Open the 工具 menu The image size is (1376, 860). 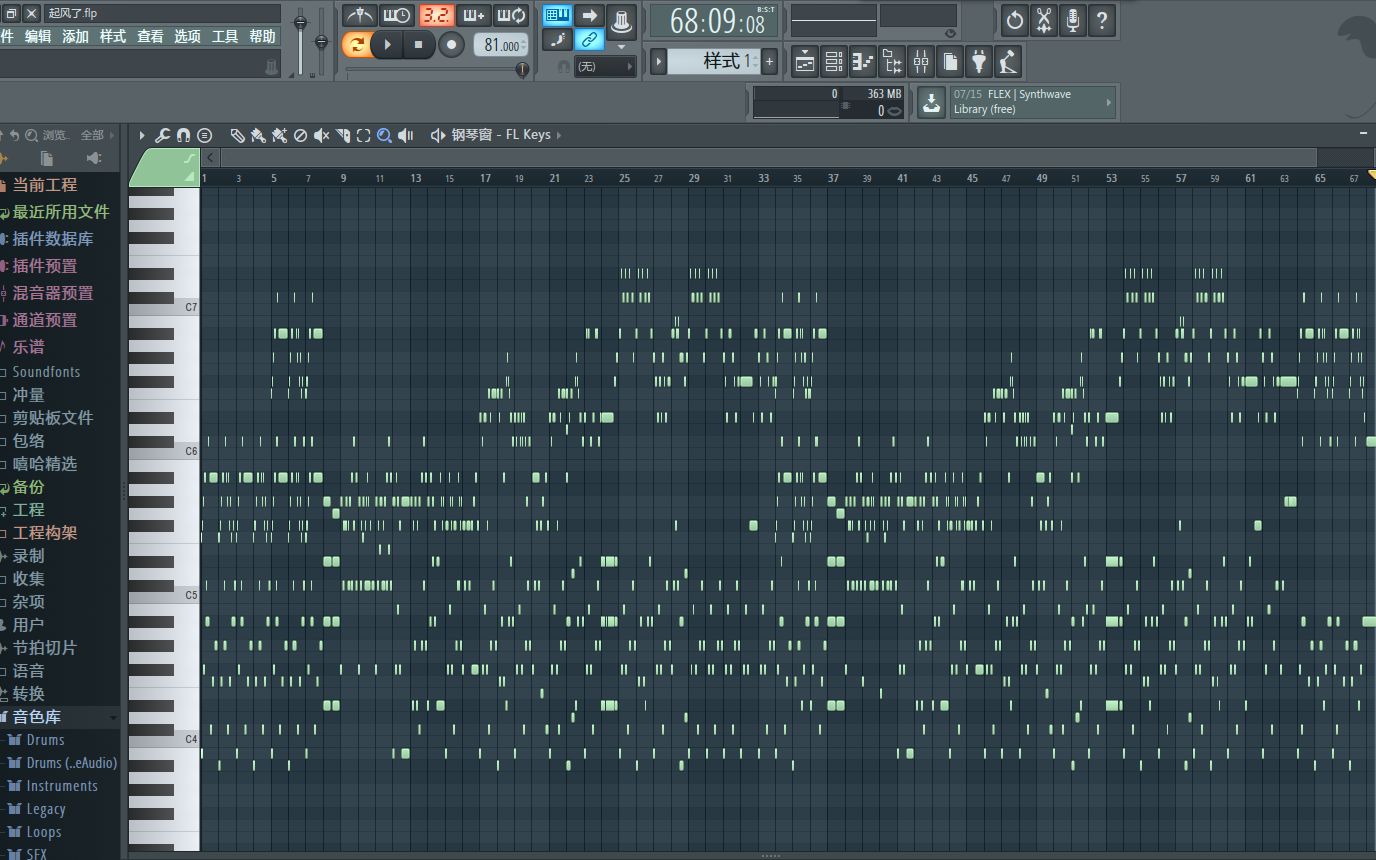click(225, 36)
